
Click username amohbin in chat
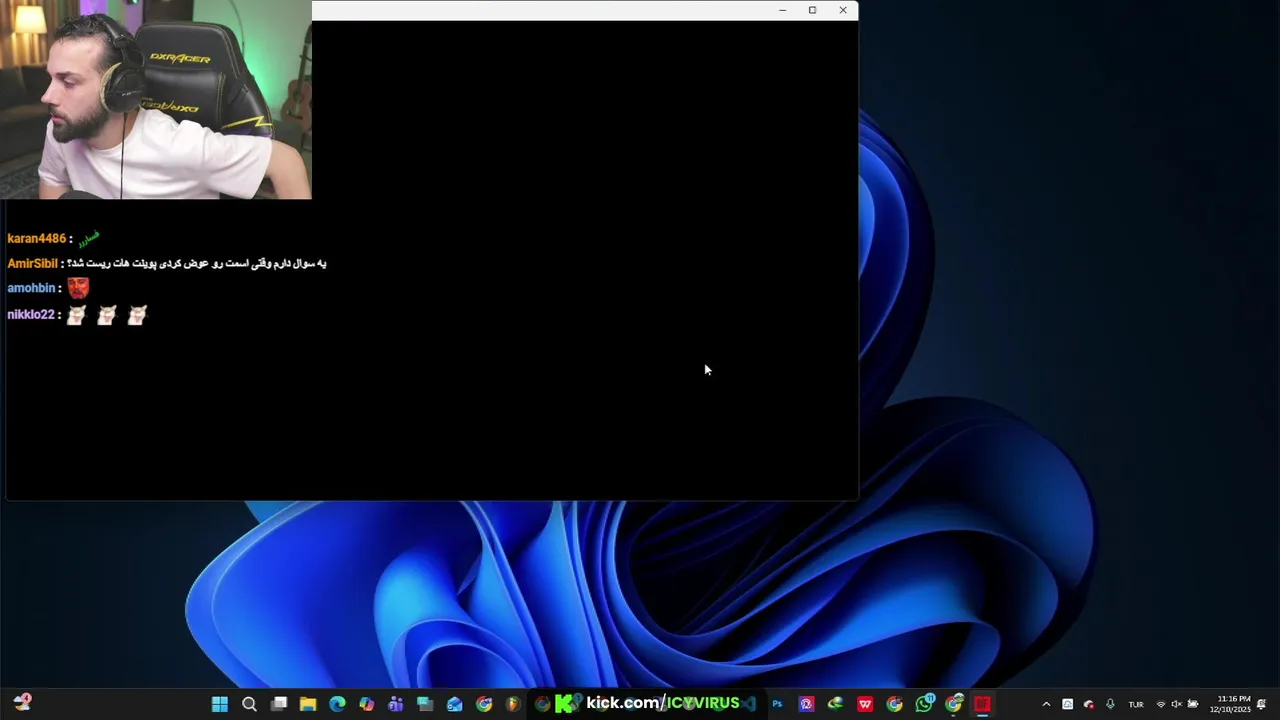click(31, 288)
